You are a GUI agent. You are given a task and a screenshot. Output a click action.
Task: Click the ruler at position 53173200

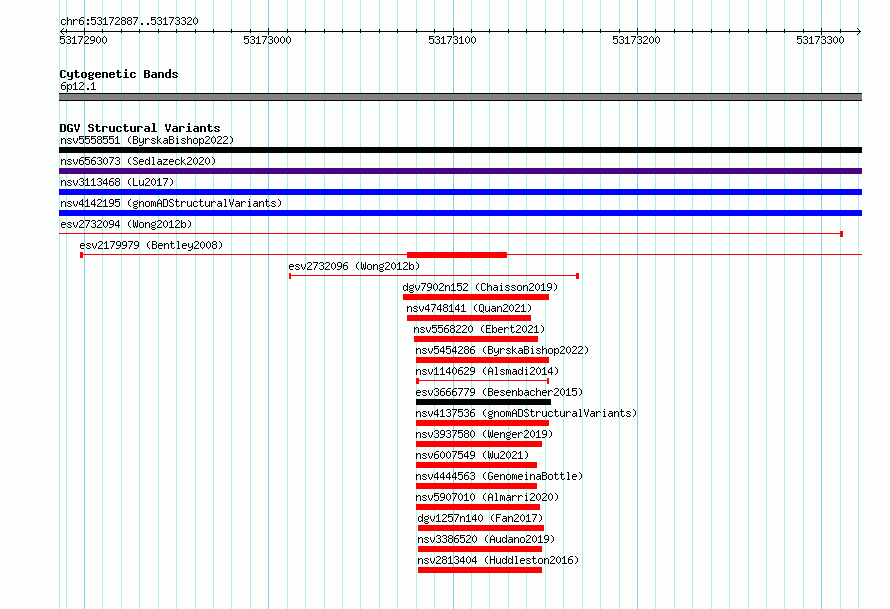[636, 40]
